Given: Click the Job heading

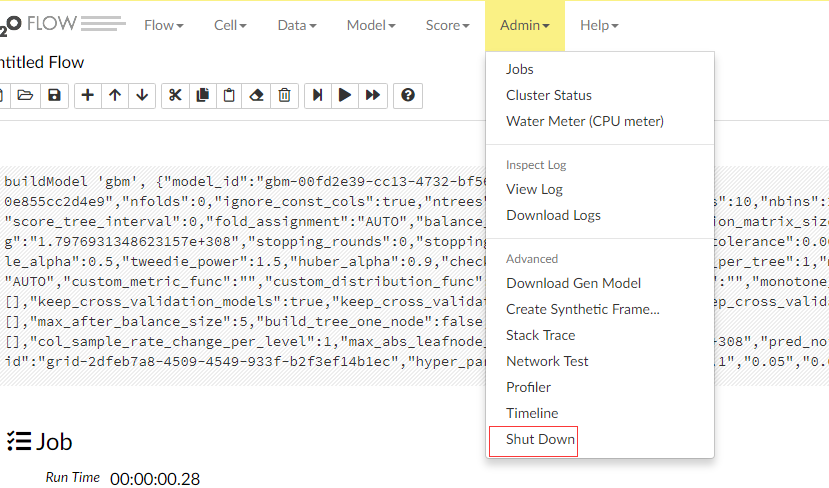Looking at the screenshot, I should click(x=40, y=442).
